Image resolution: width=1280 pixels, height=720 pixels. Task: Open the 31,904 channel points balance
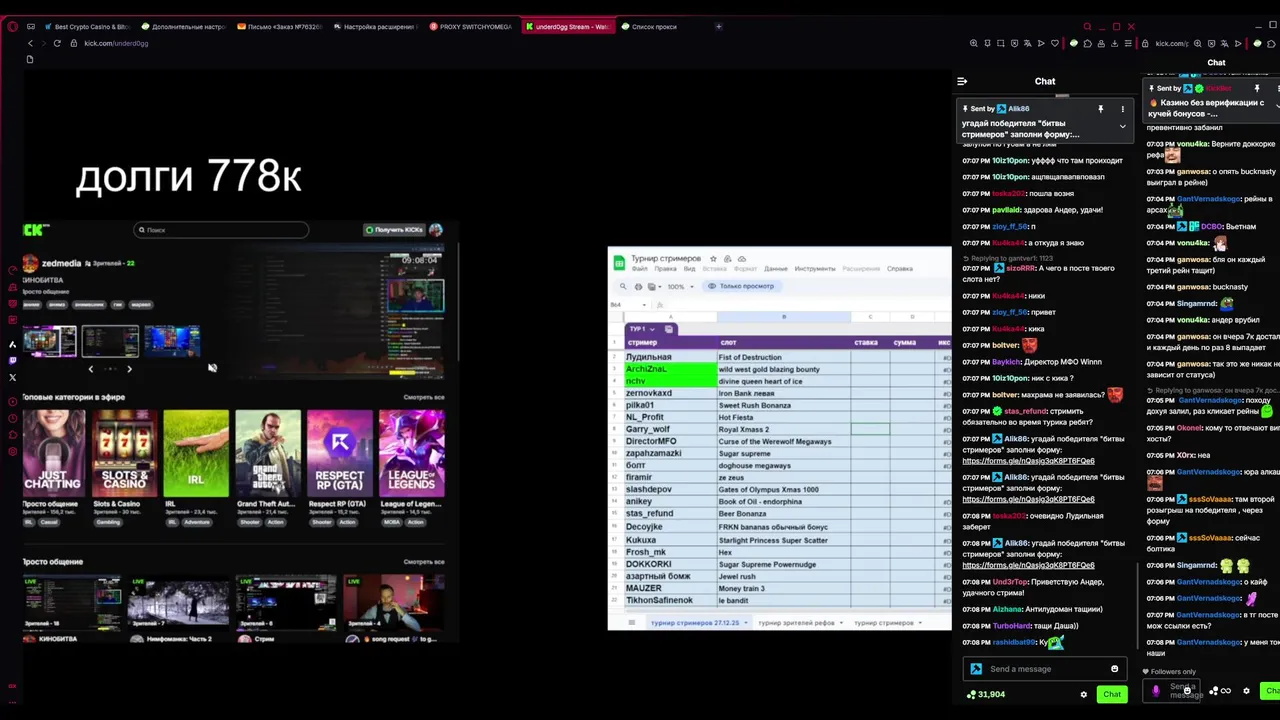click(985, 694)
